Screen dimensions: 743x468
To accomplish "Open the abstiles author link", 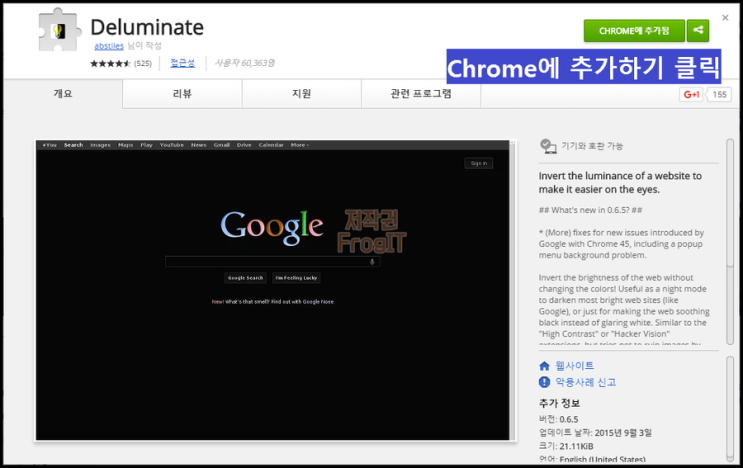I will (x=108, y=46).
